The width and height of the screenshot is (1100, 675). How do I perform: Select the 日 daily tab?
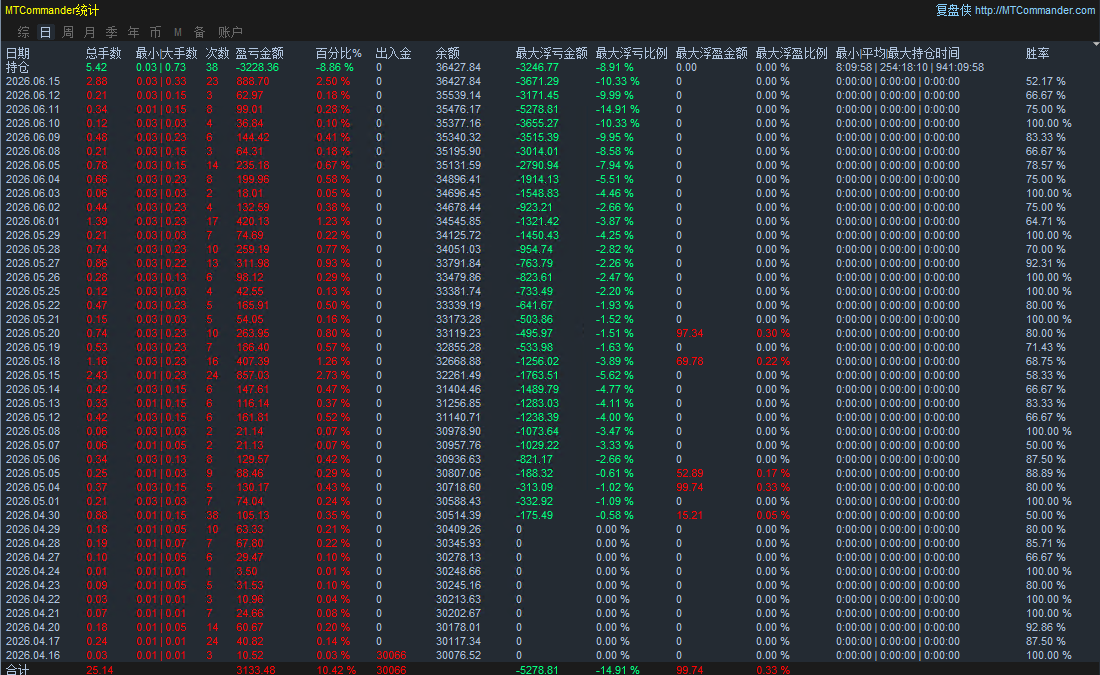pyautogui.click(x=46, y=32)
